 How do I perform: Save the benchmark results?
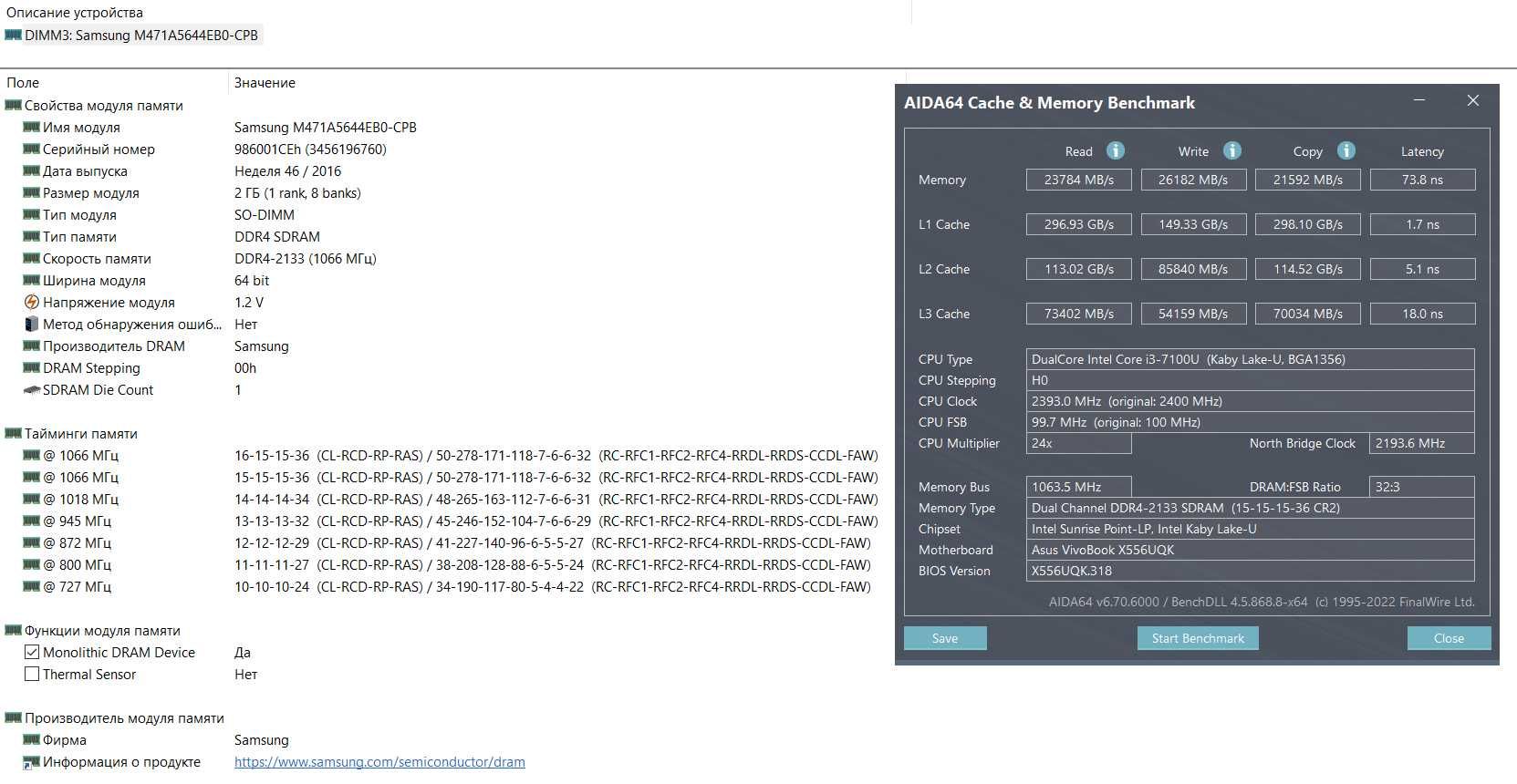tap(945, 638)
